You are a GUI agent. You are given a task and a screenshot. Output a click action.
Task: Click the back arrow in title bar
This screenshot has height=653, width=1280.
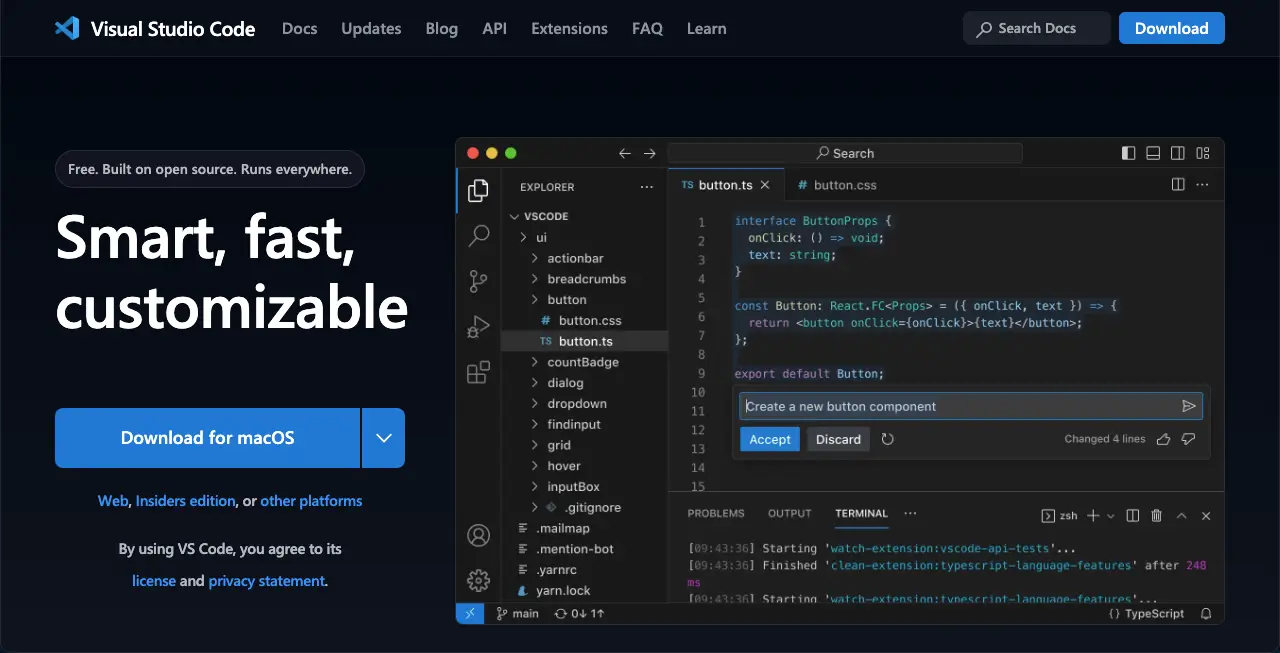pos(625,153)
